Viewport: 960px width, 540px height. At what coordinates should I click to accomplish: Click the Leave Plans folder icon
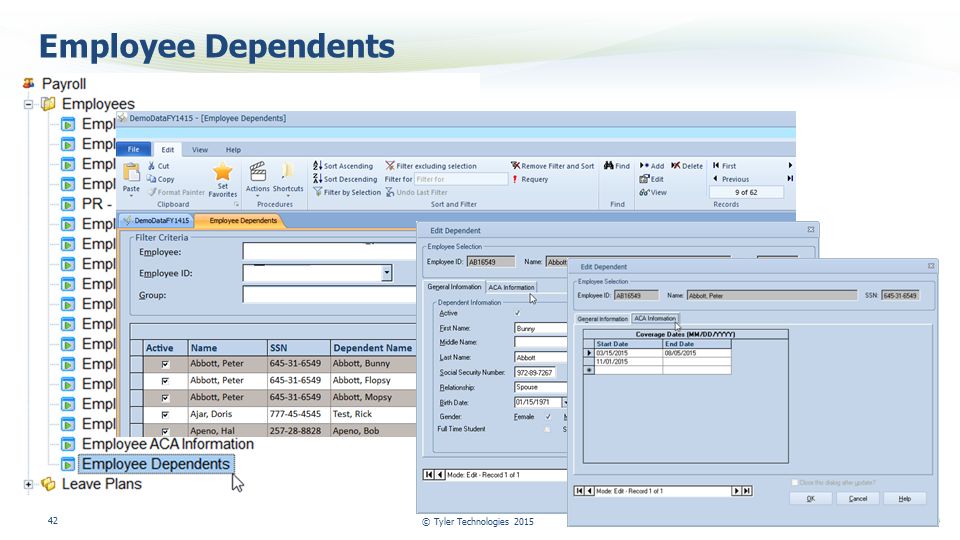[x=48, y=484]
